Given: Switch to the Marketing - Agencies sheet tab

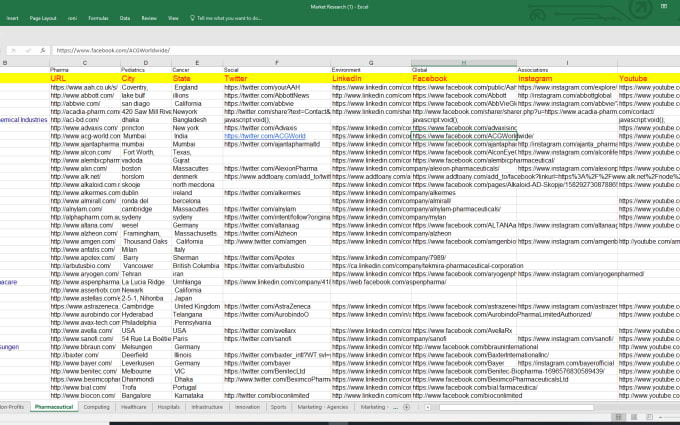Looking at the screenshot, I should click(x=323, y=407).
